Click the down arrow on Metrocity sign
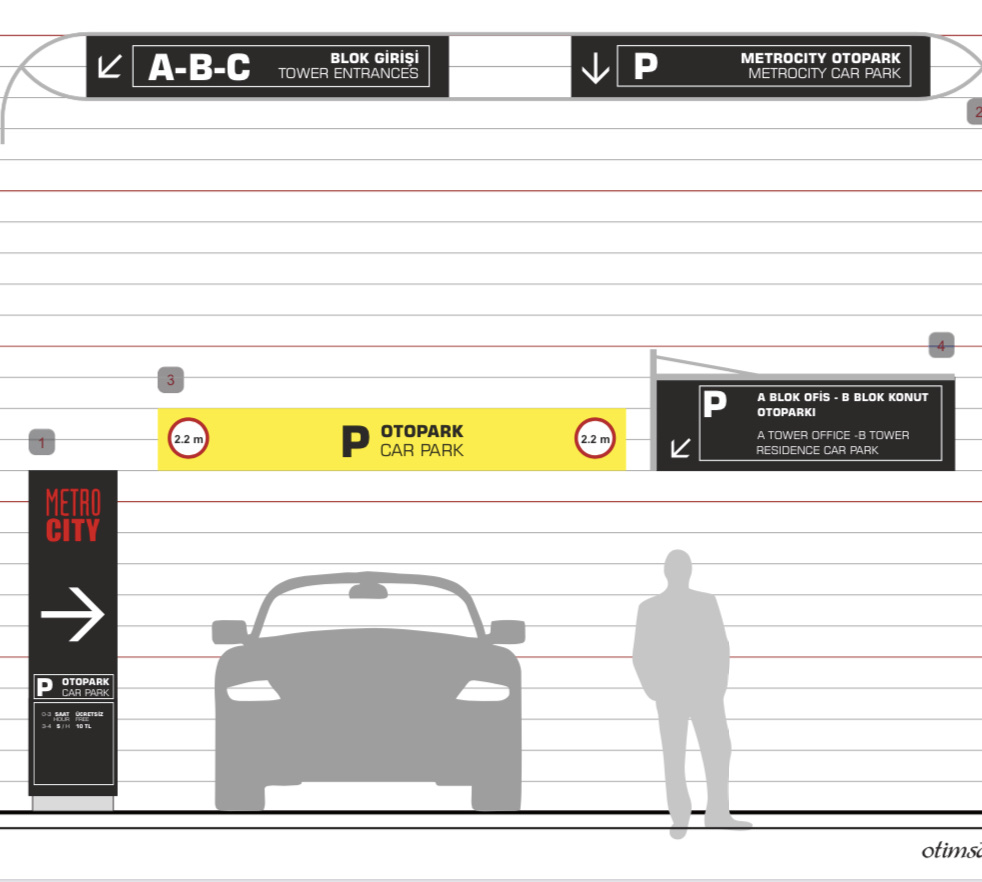Image resolution: width=982 pixels, height=882 pixels. point(595,68)
